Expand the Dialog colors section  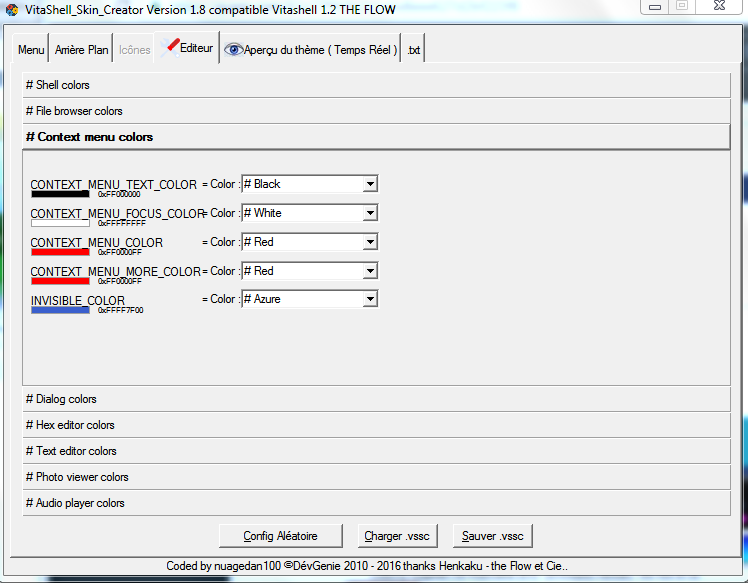(x=376, y=399)
